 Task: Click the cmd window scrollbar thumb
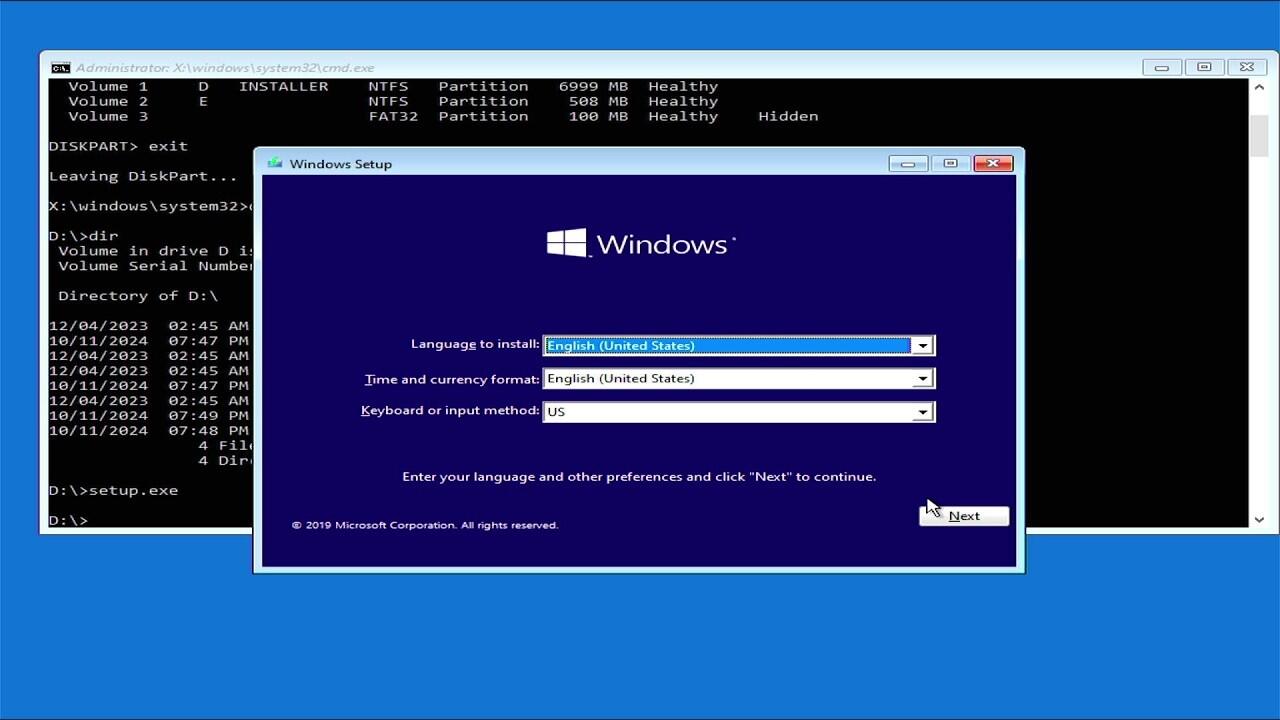[x=1259, y=136]
